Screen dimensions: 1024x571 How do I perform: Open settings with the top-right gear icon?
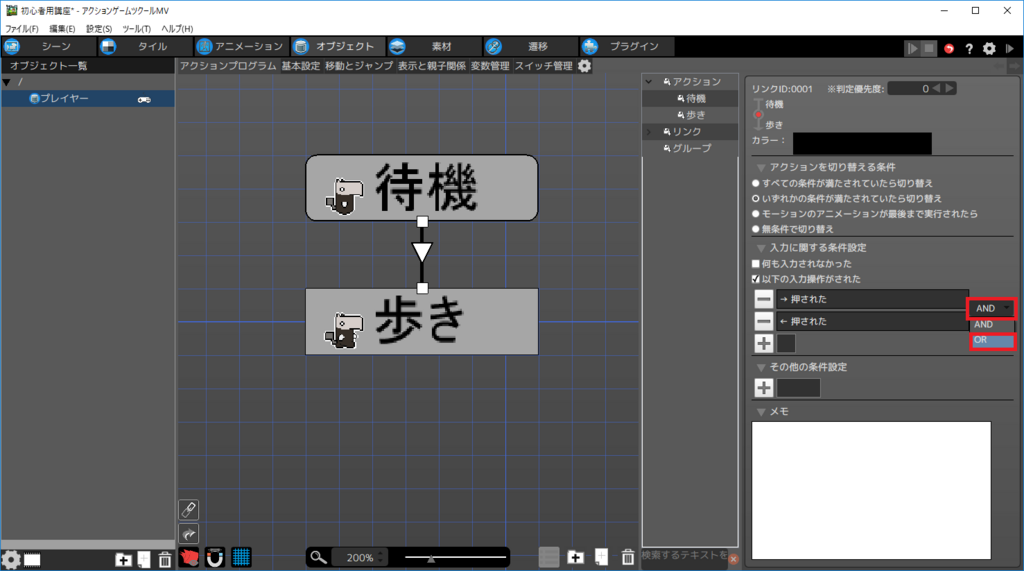(989, 48)
